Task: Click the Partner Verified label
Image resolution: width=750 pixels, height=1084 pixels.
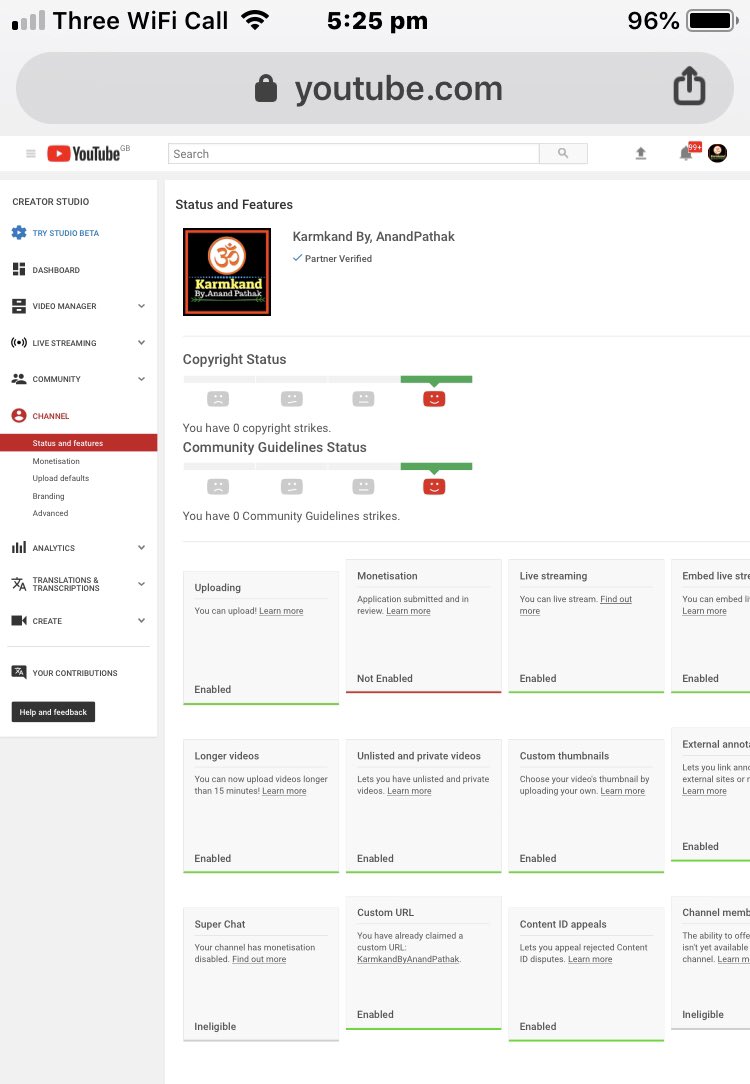Action: click(332, 259)
